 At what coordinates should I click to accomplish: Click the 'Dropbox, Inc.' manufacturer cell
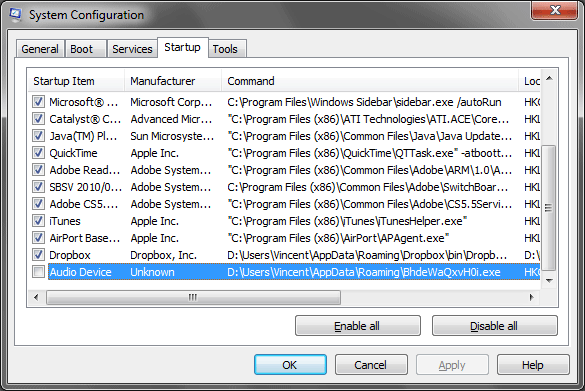pyautogui.click(x=163, y=255)
